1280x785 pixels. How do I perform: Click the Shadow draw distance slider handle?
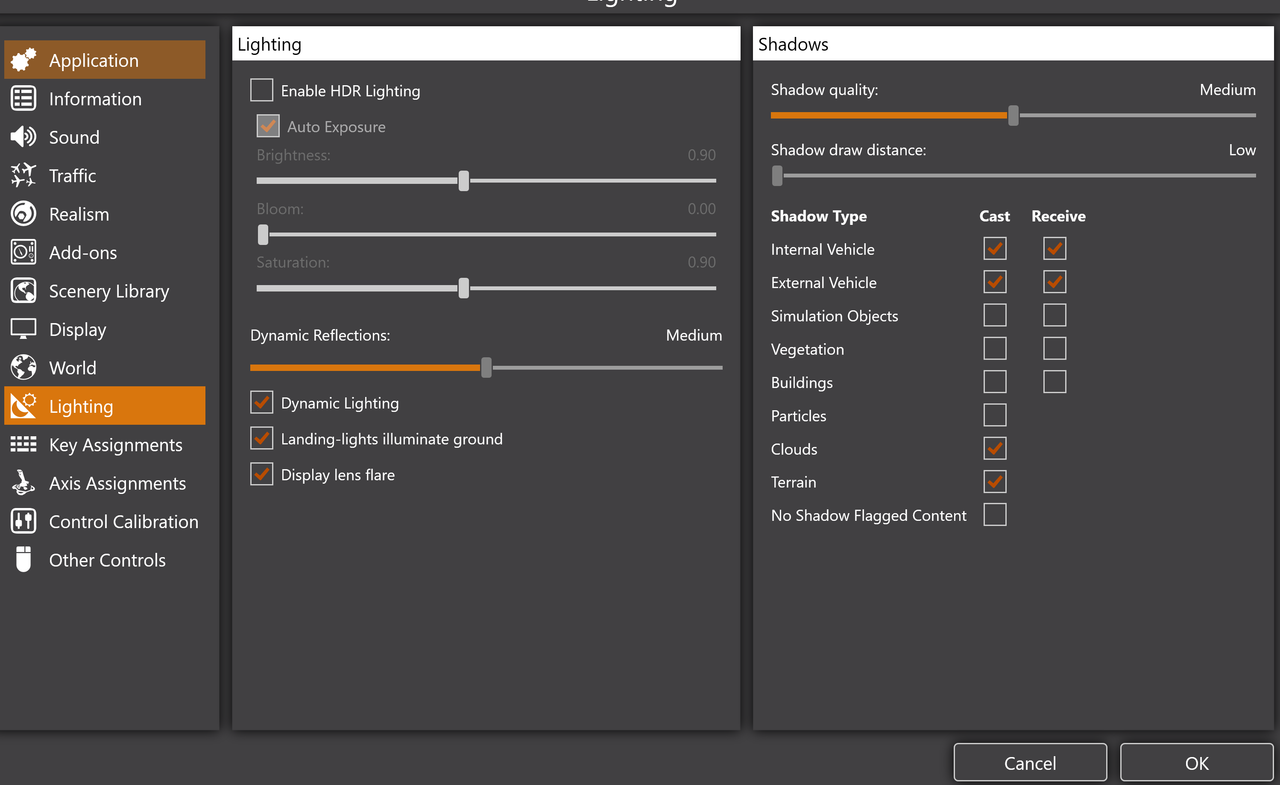coord(777,176)
